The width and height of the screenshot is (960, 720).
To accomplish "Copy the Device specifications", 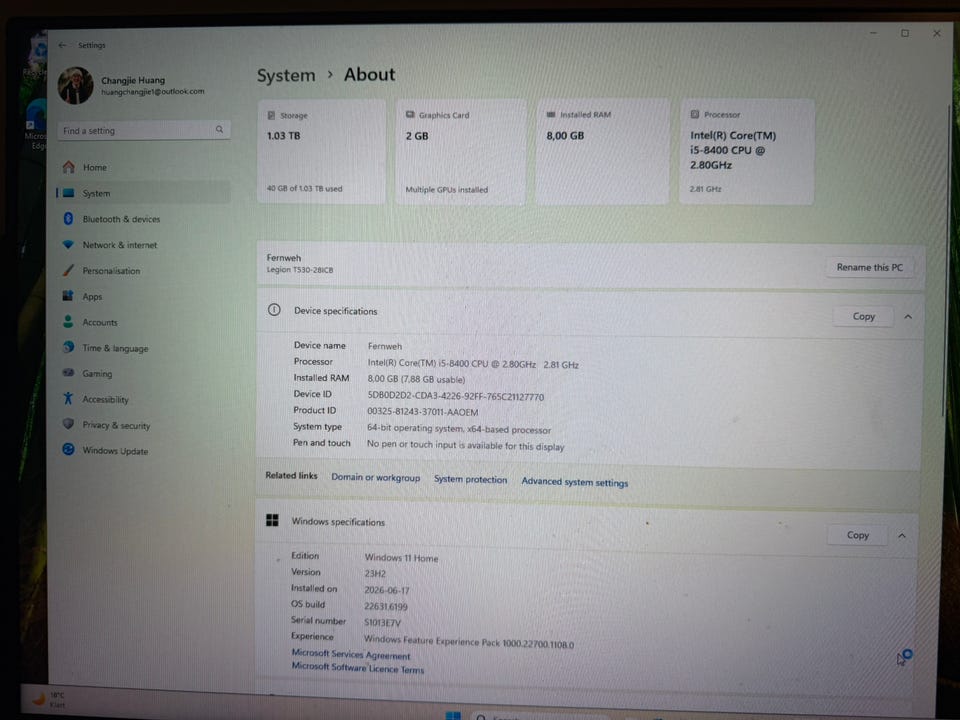I will click(x=863, y=317).
